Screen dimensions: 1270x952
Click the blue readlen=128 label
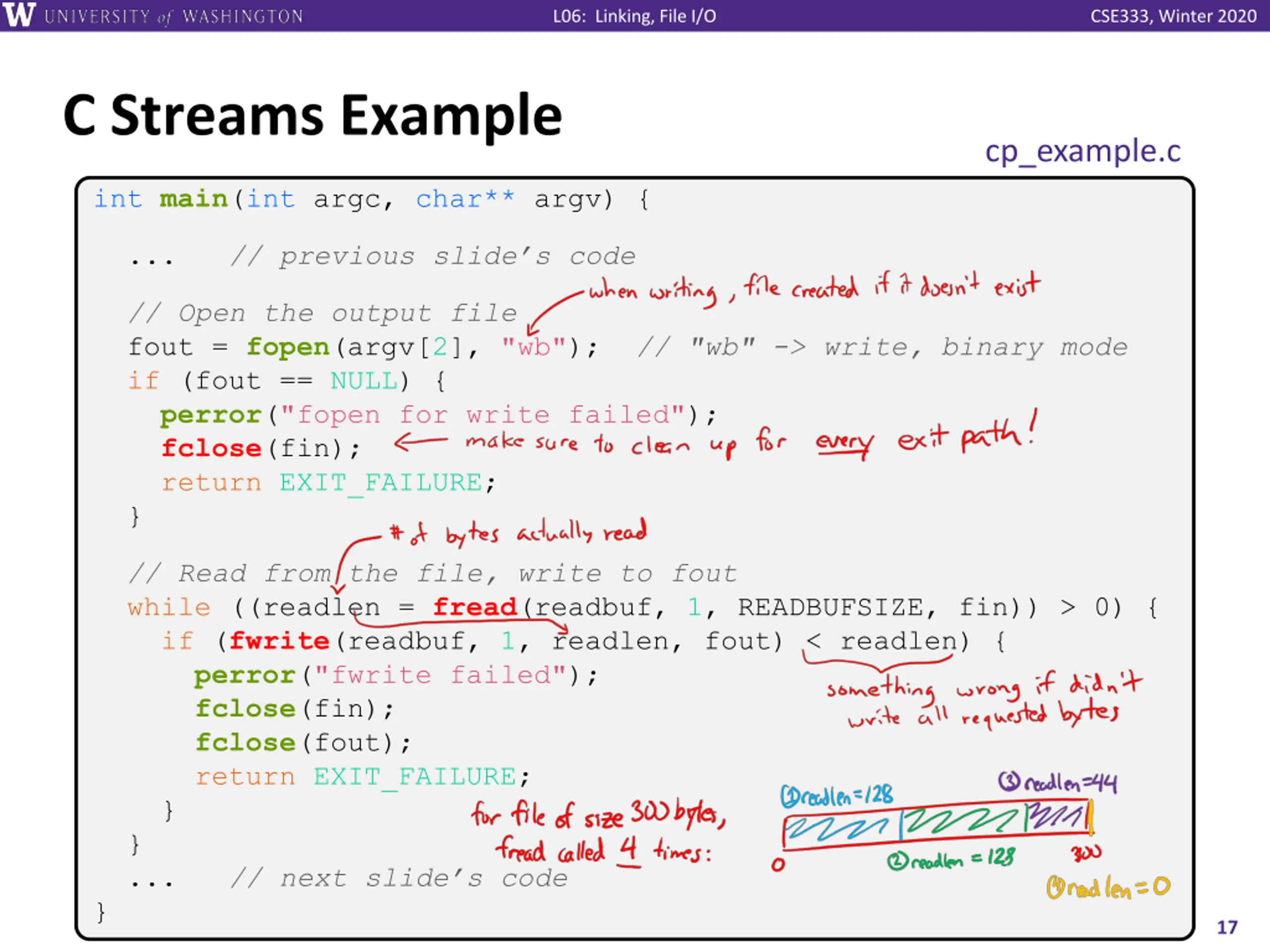coord(837,796)
